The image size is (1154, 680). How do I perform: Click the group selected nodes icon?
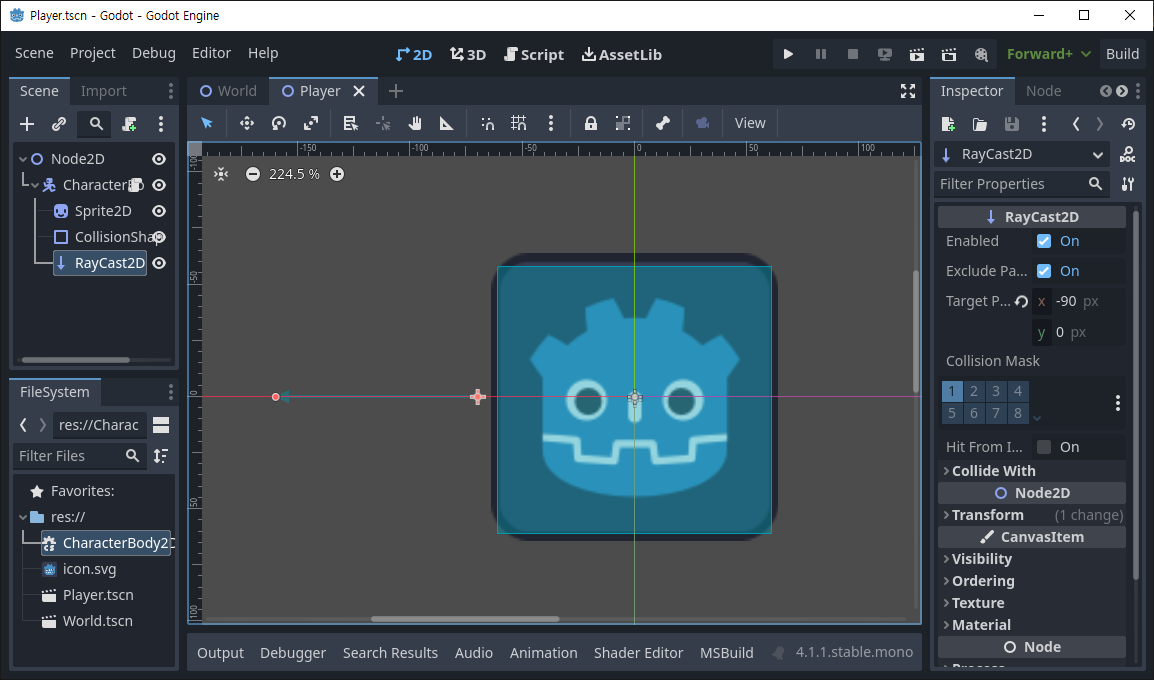point(623,123)
